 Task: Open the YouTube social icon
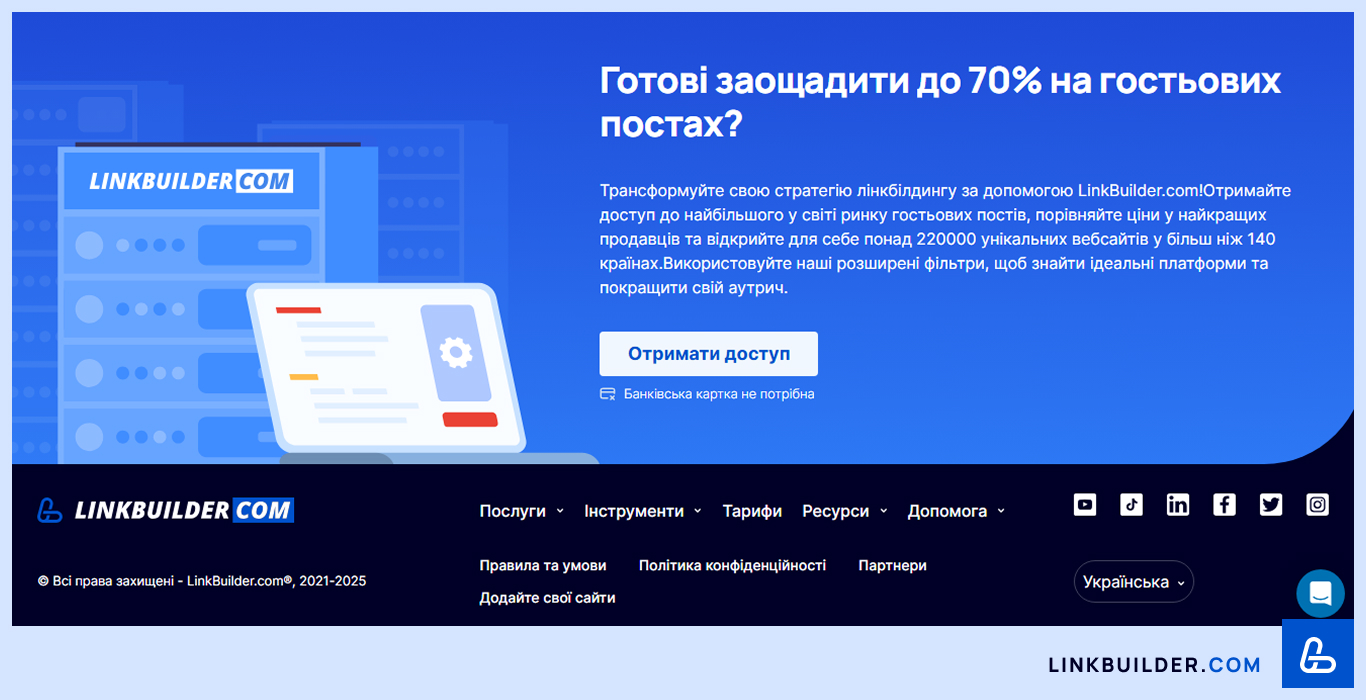point(1085,505)
